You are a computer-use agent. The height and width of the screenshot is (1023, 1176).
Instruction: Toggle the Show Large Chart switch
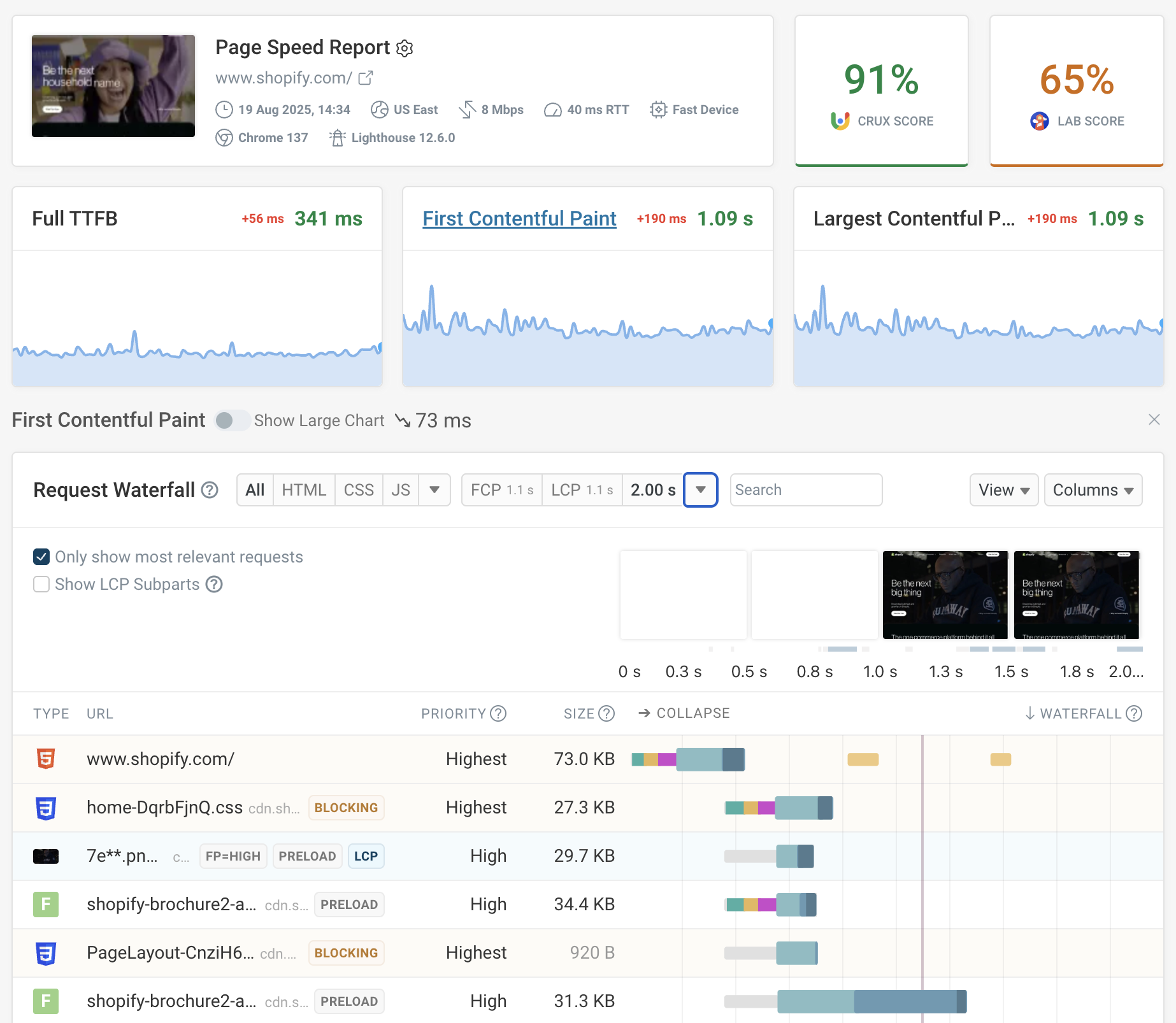pyautogui.click(x=232, y=420)
